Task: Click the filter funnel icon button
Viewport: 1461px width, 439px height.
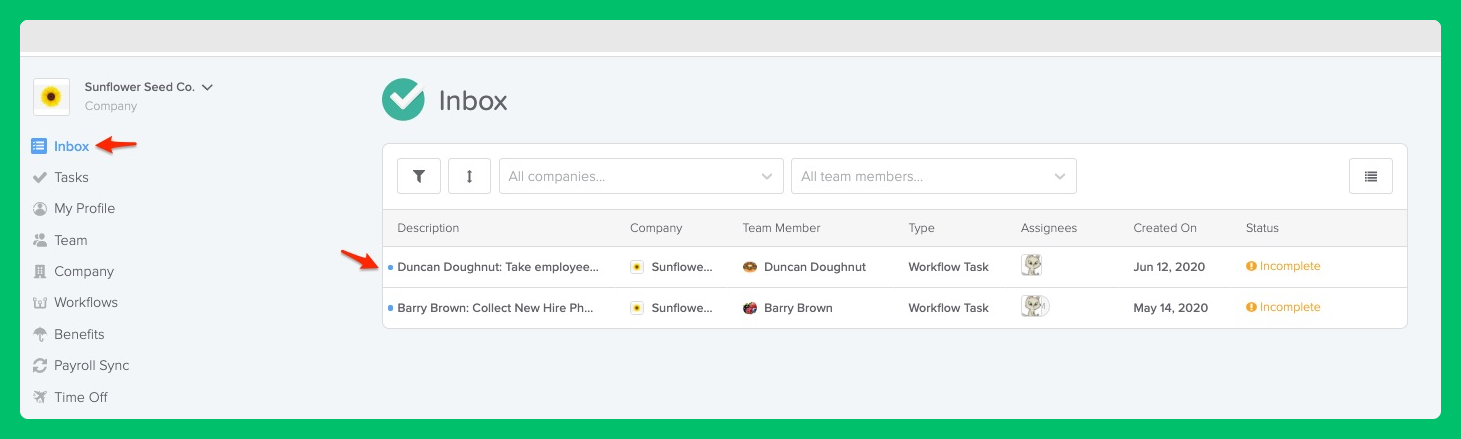Action: [419, 176]
